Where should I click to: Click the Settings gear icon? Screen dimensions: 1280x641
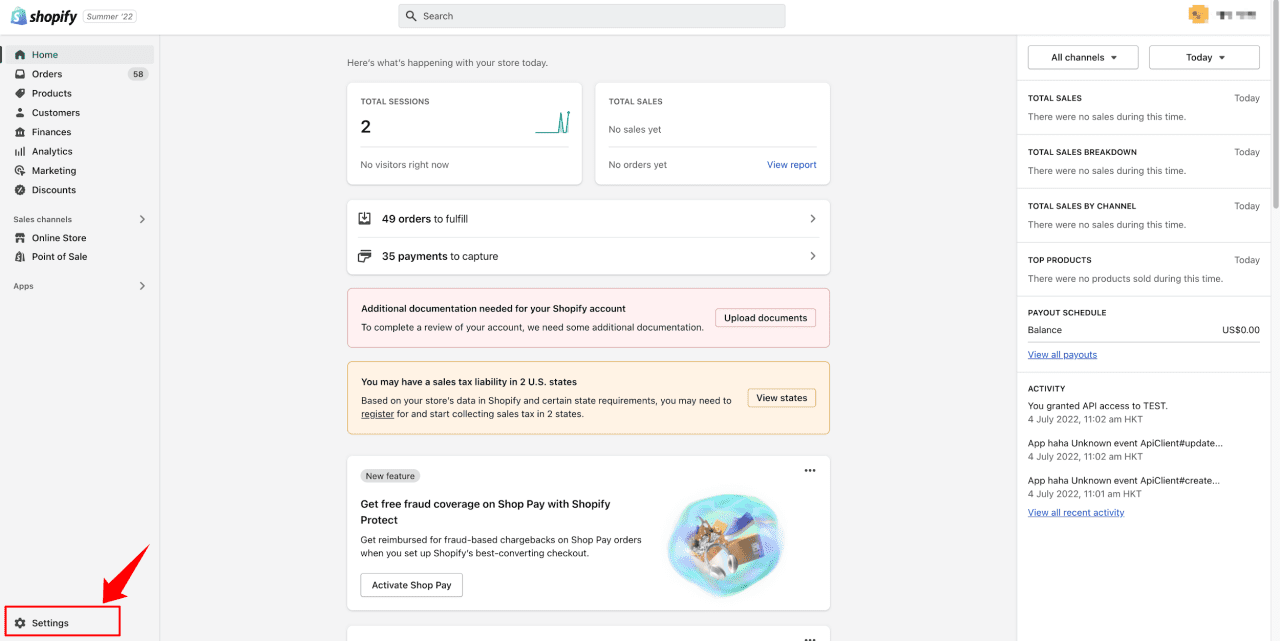[20, 623]
